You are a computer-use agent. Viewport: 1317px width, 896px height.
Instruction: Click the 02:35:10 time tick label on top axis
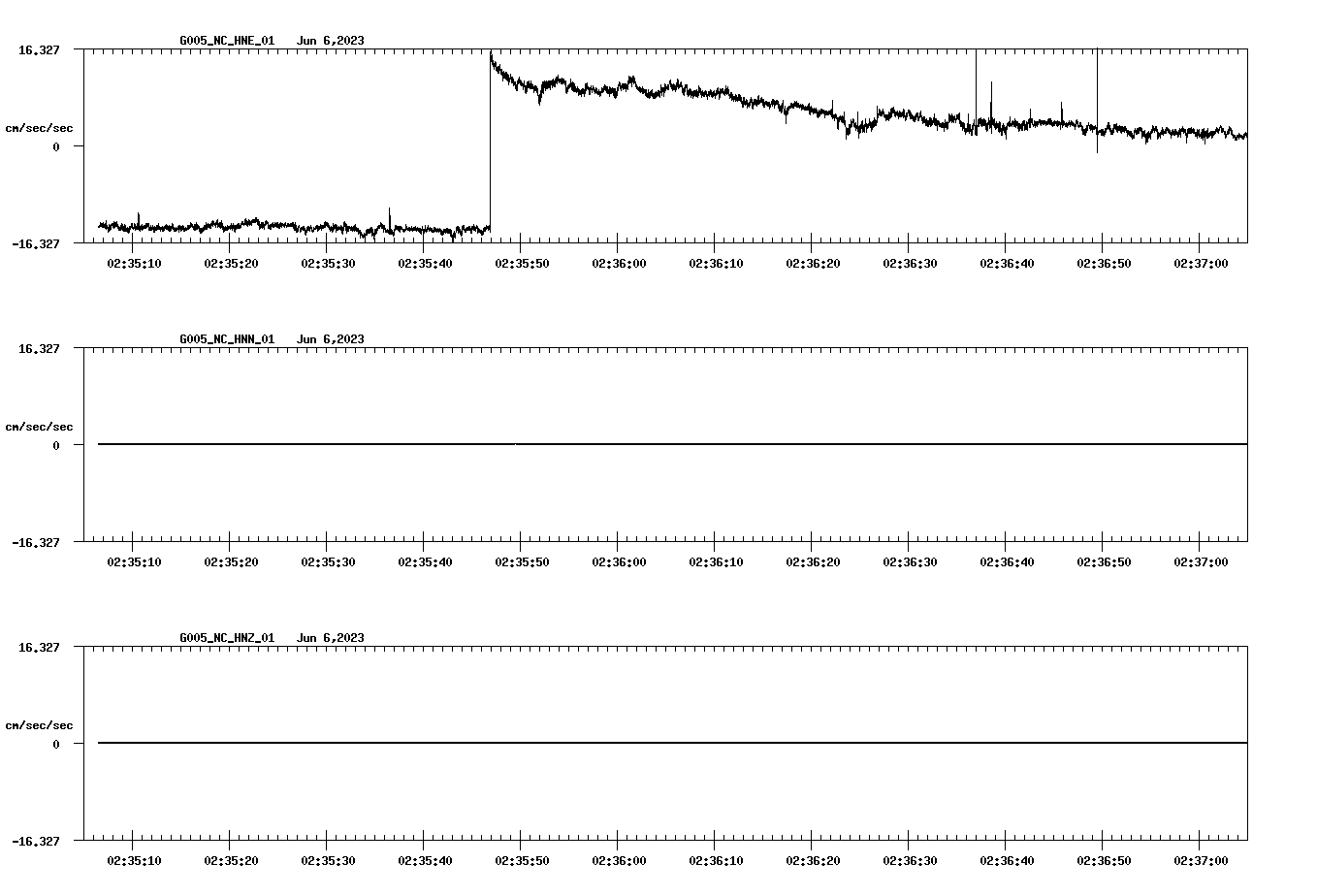[136, 261]
